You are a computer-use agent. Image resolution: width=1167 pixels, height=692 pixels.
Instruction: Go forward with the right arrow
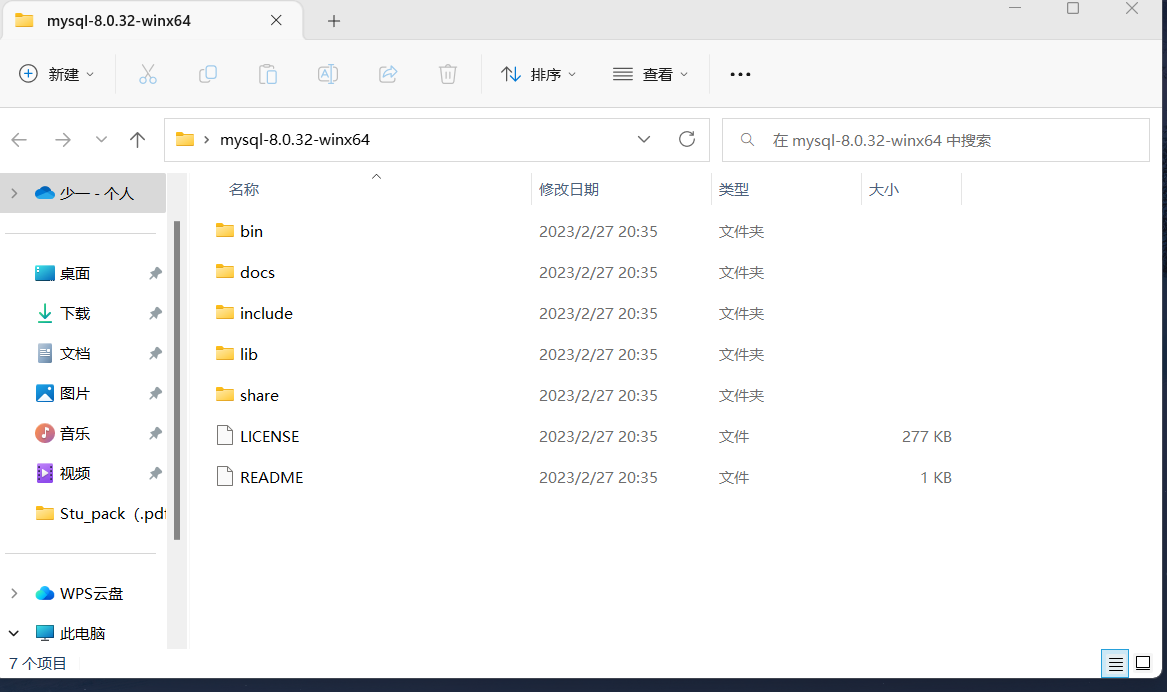(63, 140)
